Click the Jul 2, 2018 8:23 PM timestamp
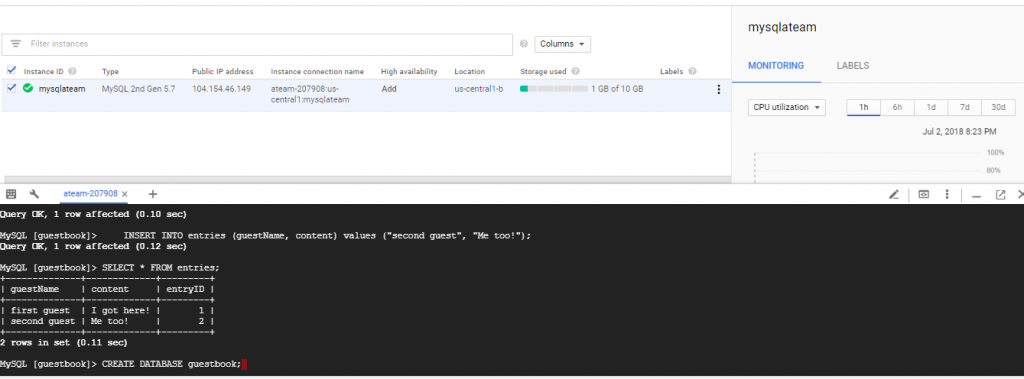The image size is (1024, 379). point(959,131)
